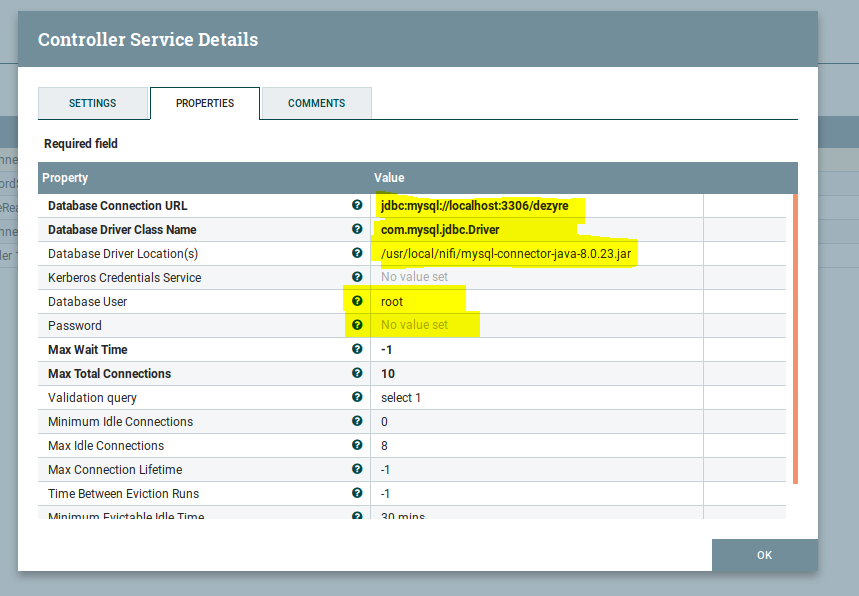Open the Comments tab
The image size is (859, 596).
pos(316,104)
